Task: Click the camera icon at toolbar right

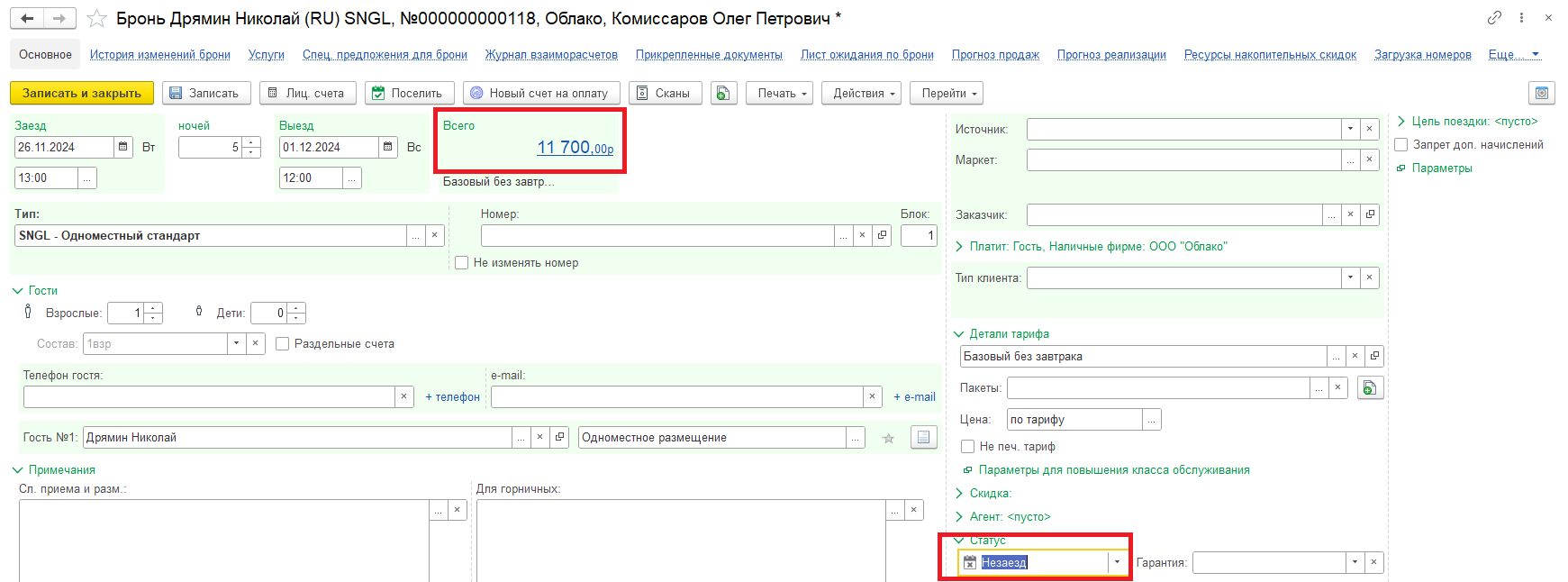Action: point(1542,93)
